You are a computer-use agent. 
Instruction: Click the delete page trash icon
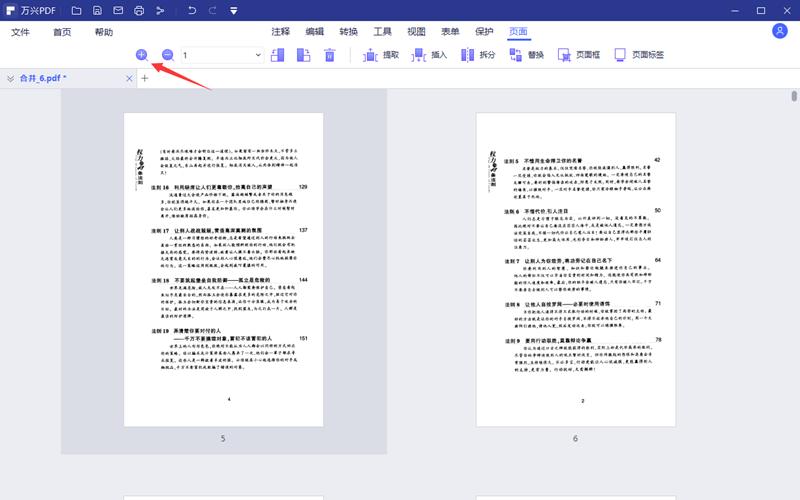tap(329, 55)
